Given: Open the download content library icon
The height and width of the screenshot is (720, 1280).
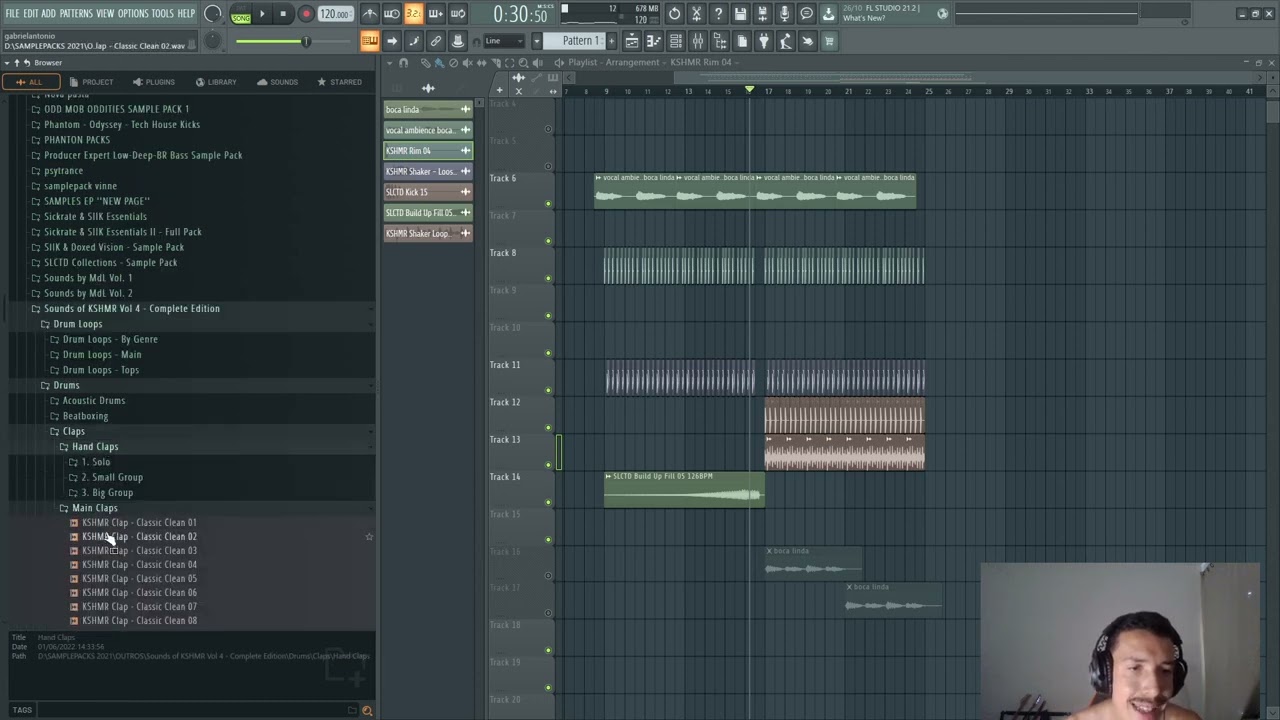Looking at the screenshot, I should (828, 14).
